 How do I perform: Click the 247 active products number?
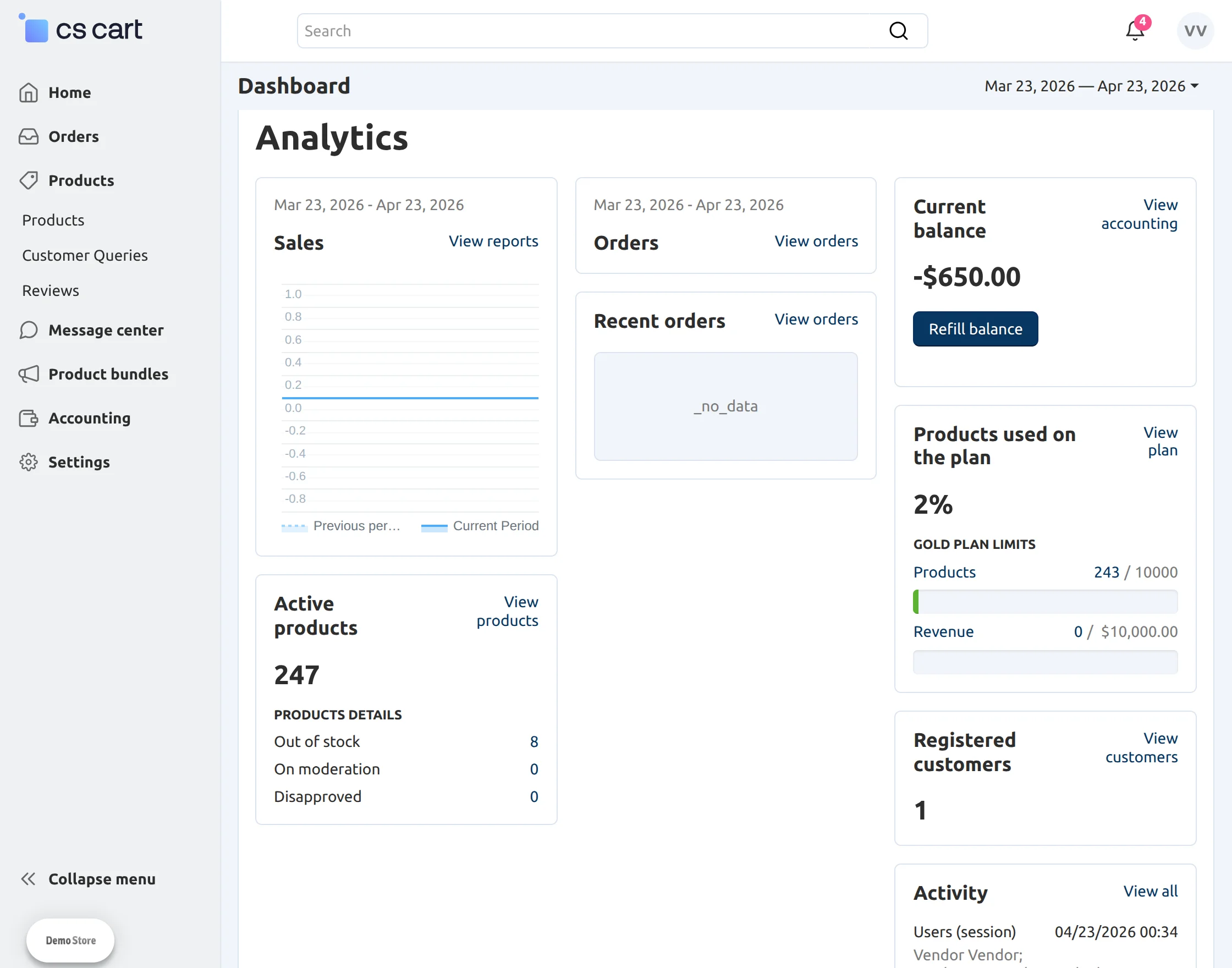coord(297,674)
